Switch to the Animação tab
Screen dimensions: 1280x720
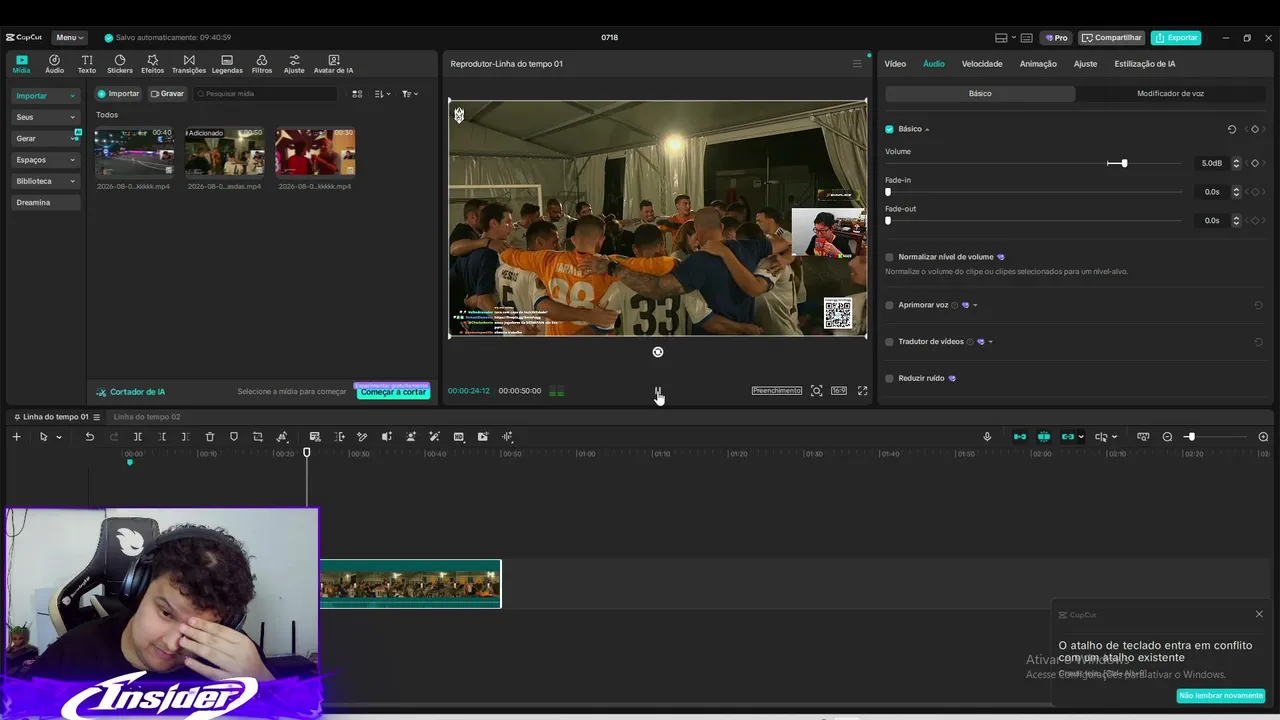[1038, 64]
